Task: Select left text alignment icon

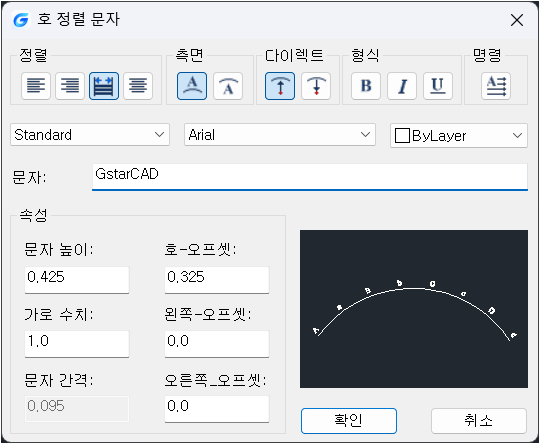Action: tap(36, 86)
